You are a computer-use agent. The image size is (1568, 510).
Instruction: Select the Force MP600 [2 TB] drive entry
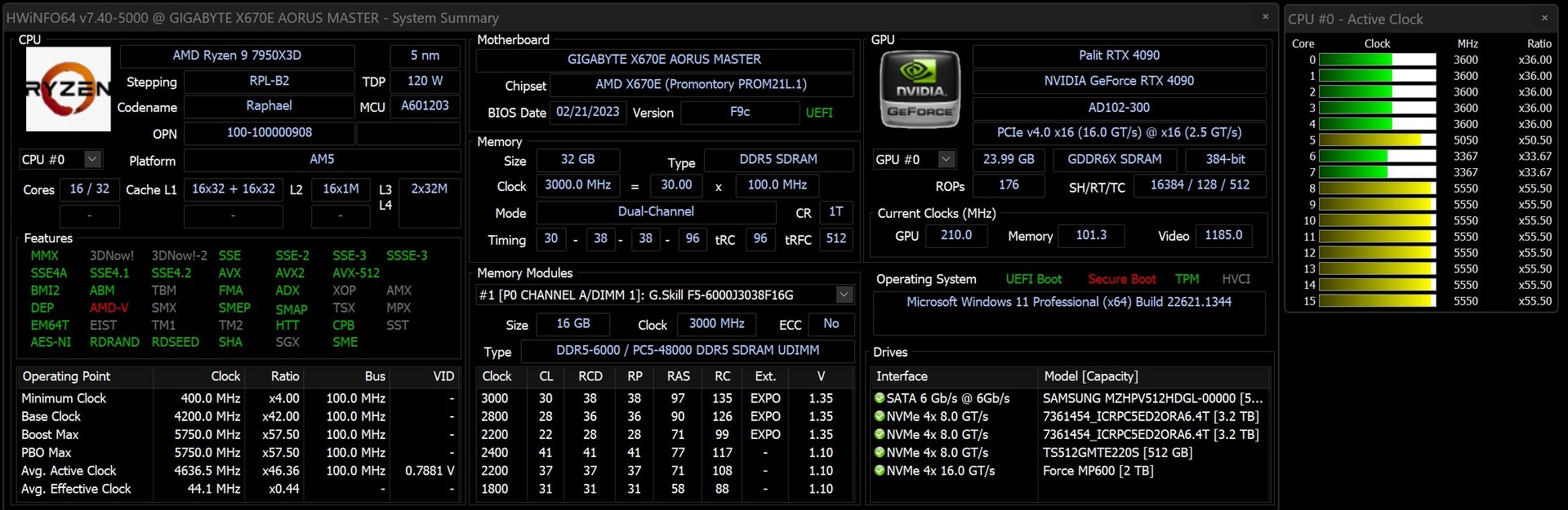(x=1098, y=470)
